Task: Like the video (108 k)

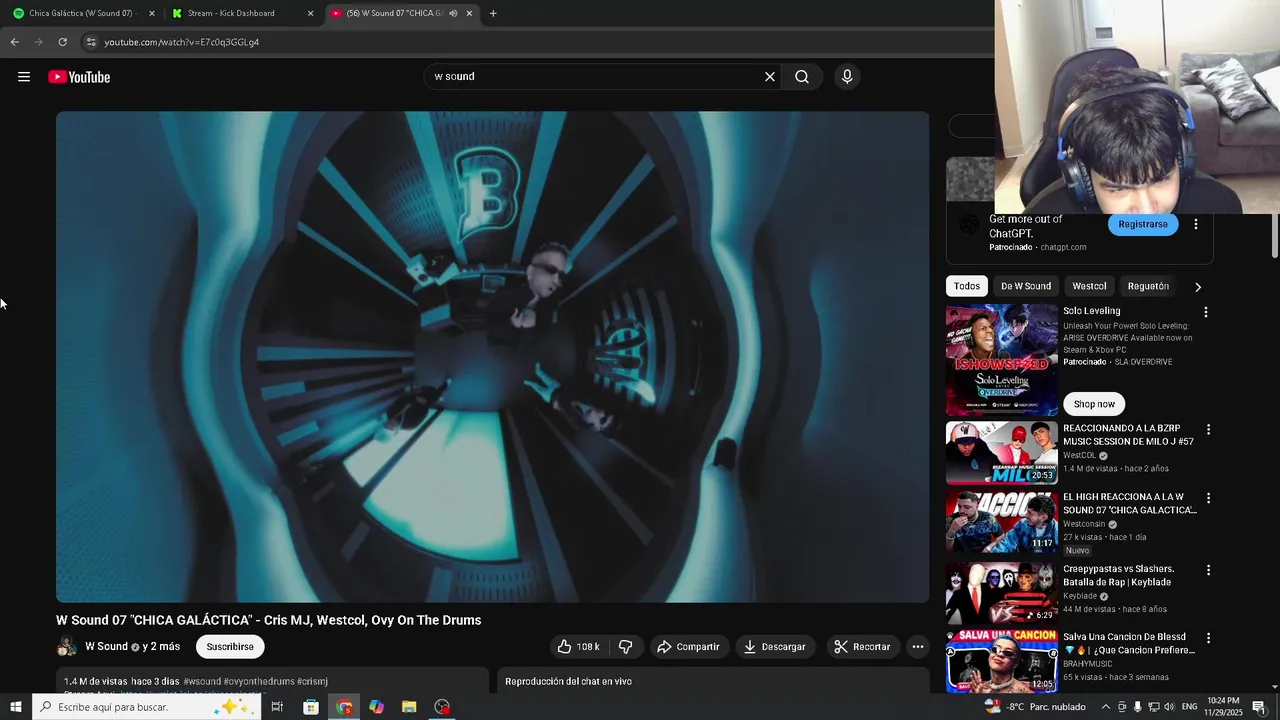Action: pos(579,647)
